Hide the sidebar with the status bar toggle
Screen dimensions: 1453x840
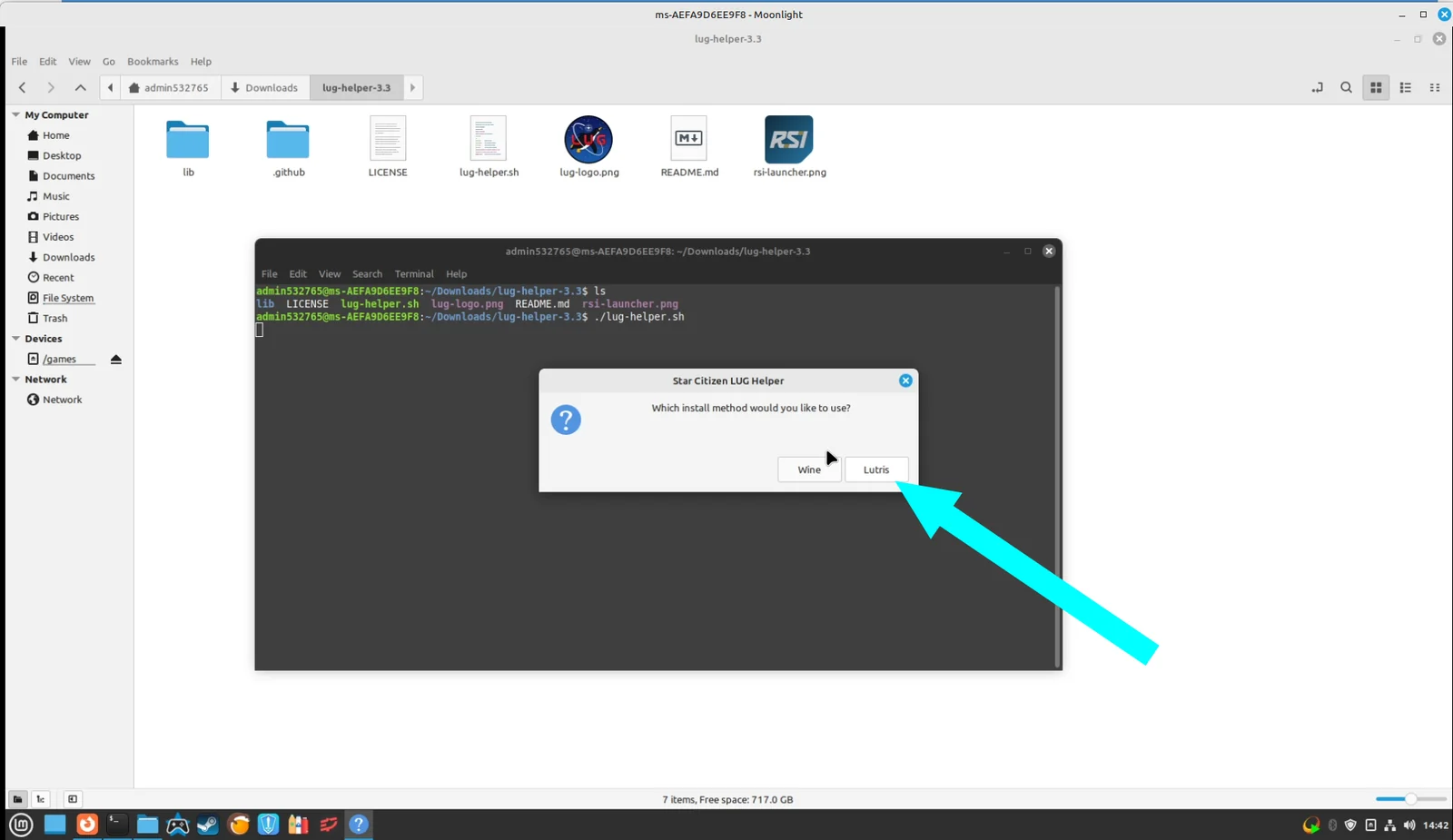coord(73,799)
